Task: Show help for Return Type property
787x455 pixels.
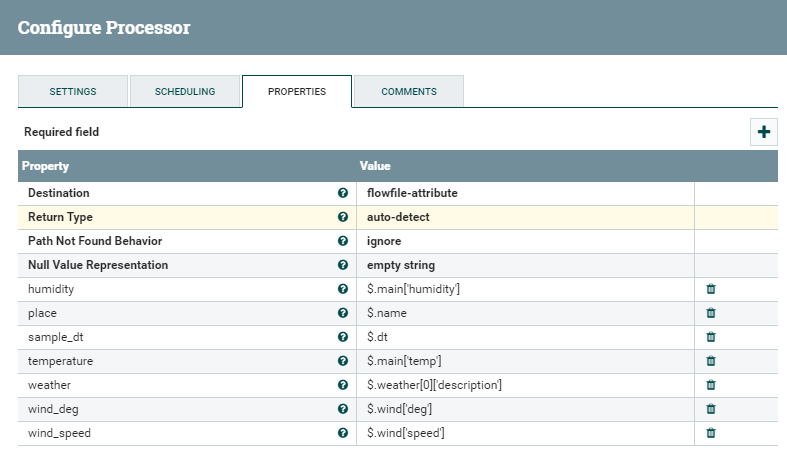Action: [343, 217]
